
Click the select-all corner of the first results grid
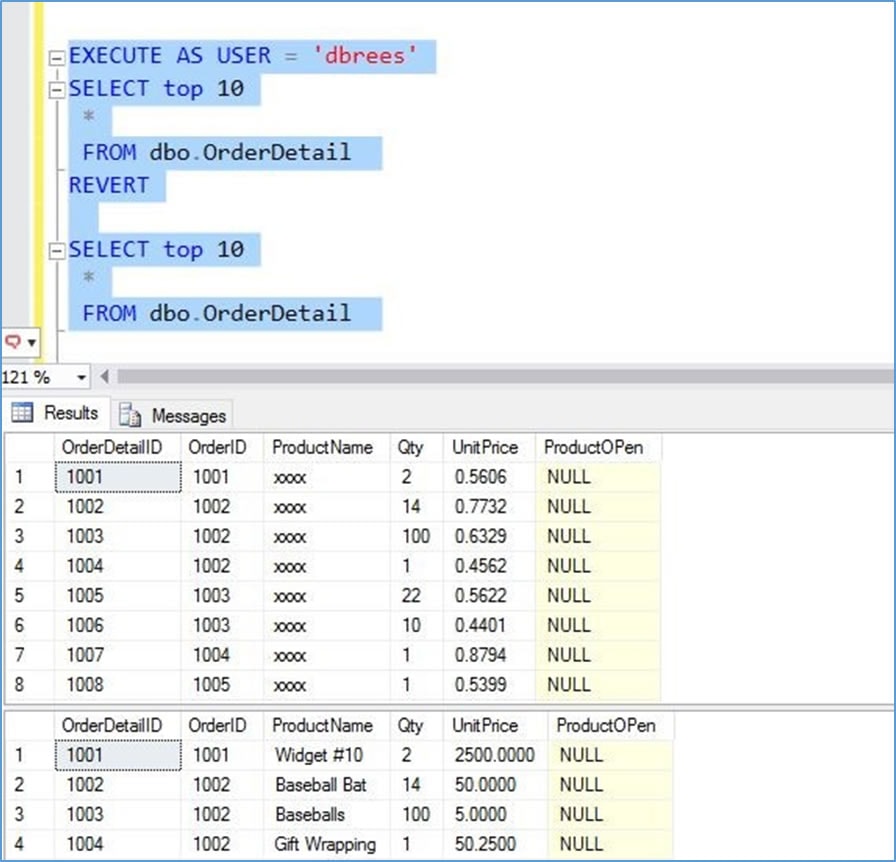[x=28, y=448]
